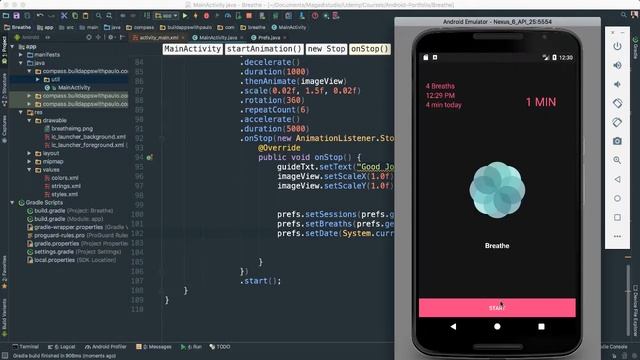Image resolution: width=640 pixels, height=360 pixels.
Task: Take a screenshot with the emulator camera icon
Action: point(617,141)
